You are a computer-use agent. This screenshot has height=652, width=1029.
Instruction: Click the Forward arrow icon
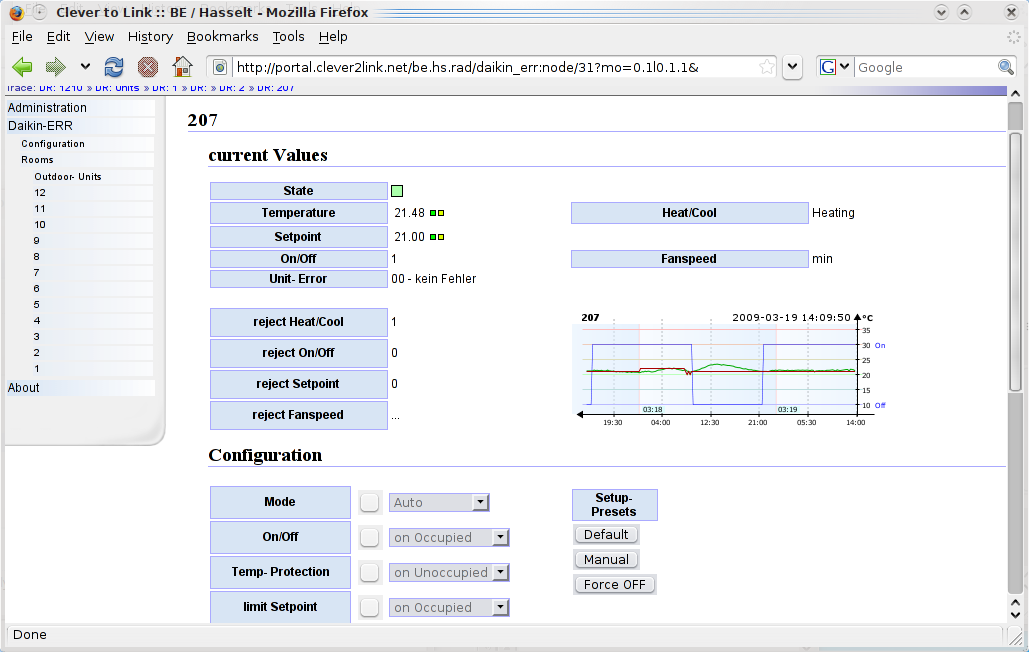coord(56,66)
